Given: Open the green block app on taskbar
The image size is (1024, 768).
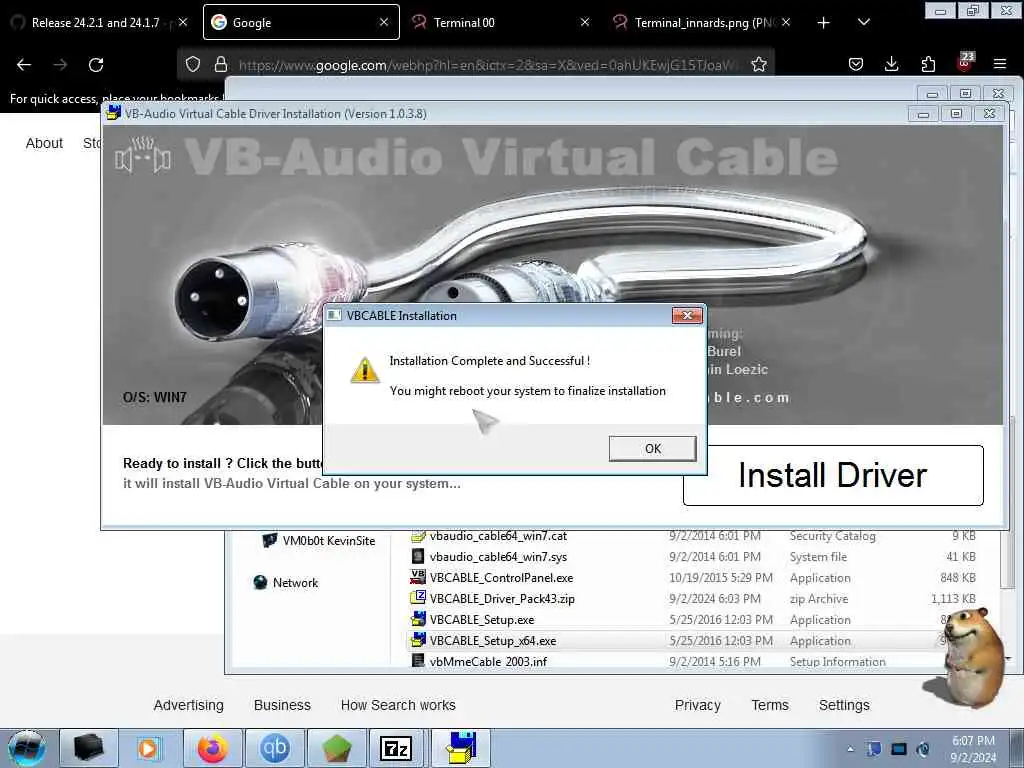Looking at the screenshot, I should click(x=336, y=748).
